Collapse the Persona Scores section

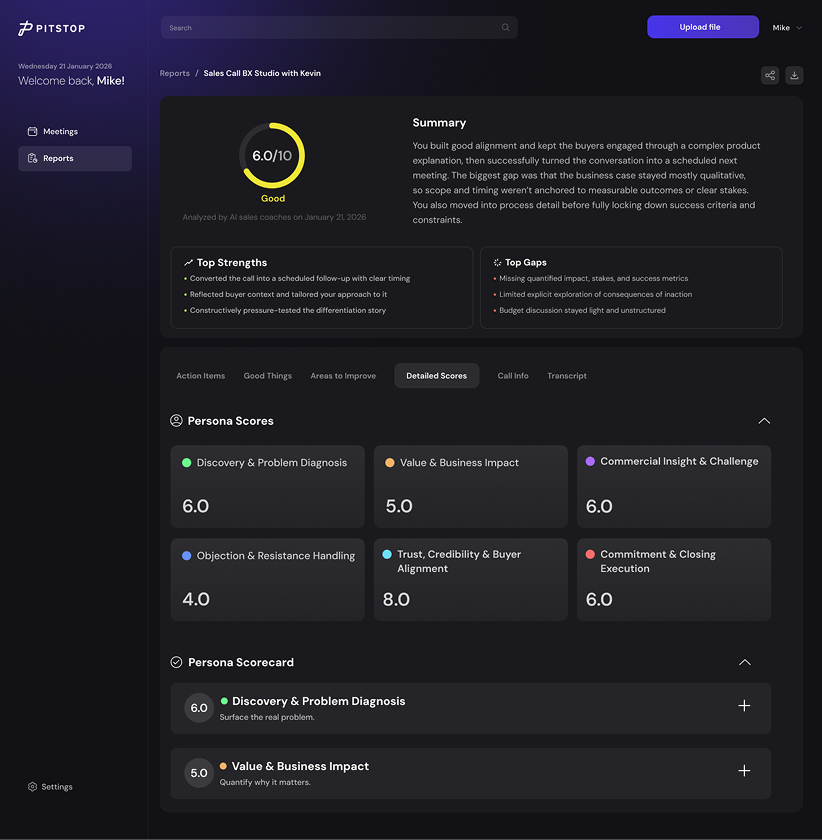click(764, 421)
